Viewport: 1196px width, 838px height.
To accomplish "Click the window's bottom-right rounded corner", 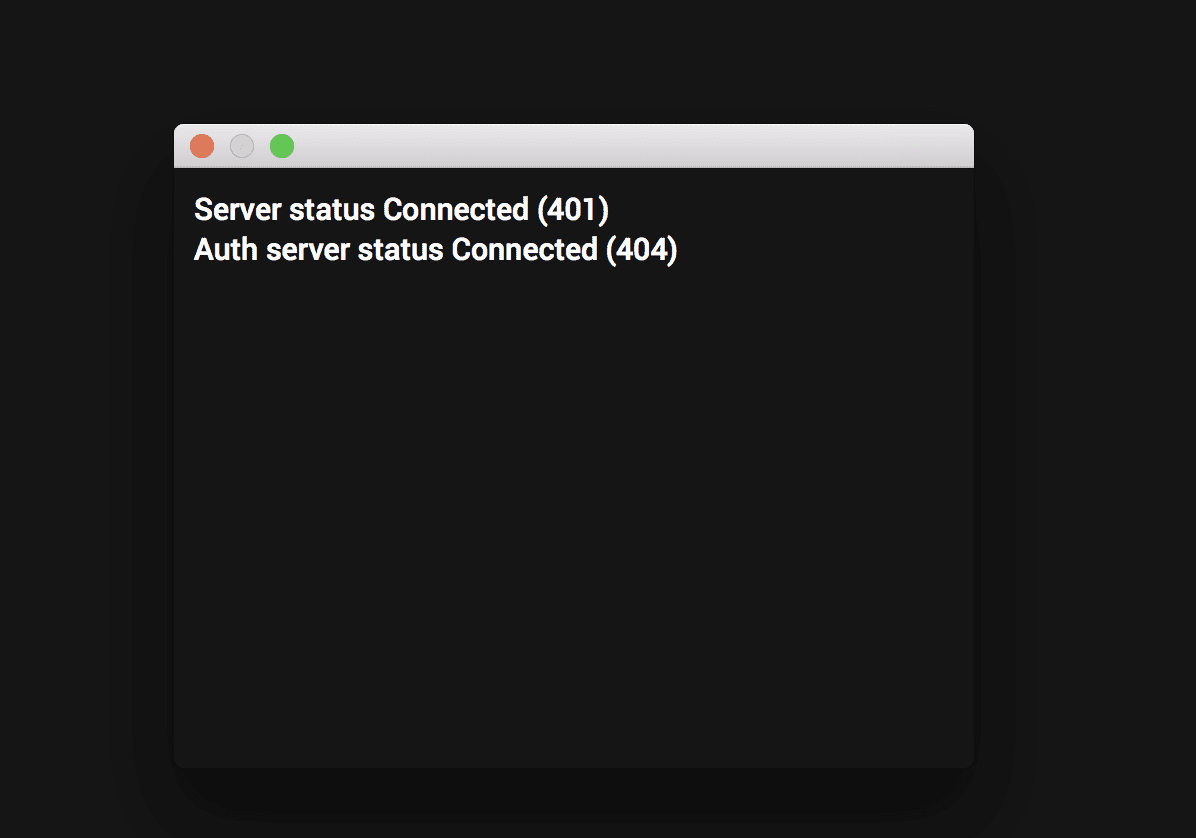I will (x=969, y=763).
